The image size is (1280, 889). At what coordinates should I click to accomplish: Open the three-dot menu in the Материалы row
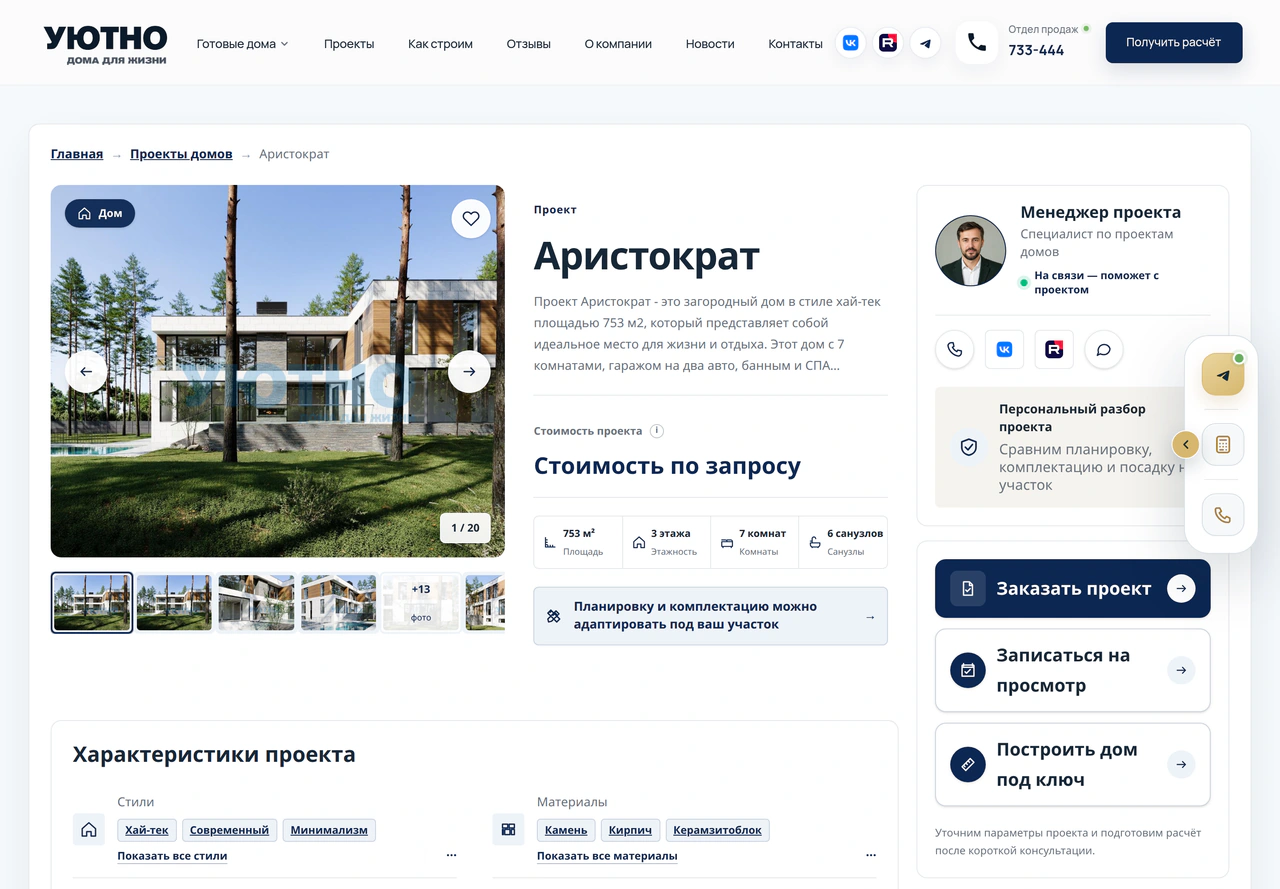pyautogui.click(x=871, y=856)
